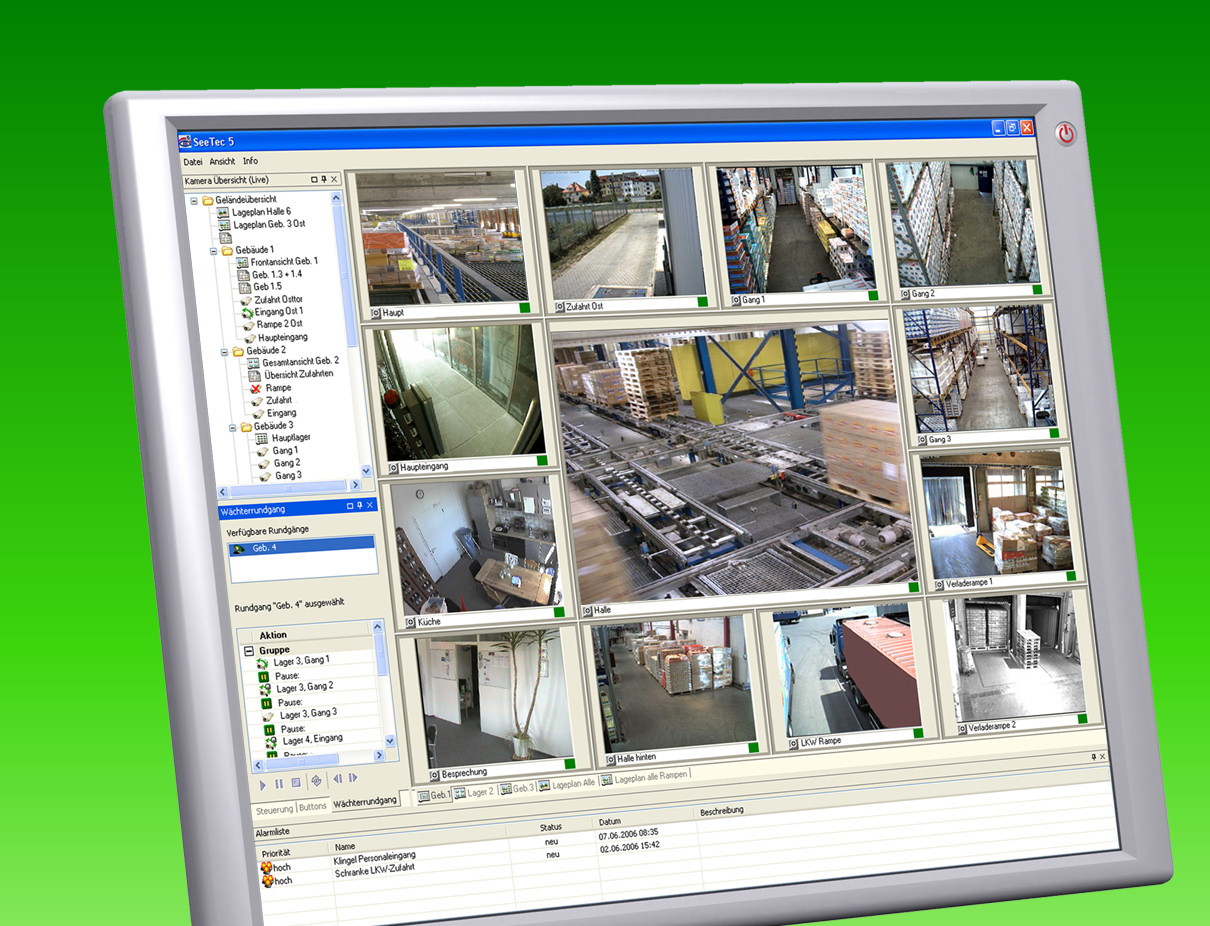Collapse the Gebäude 3 folder
The image size is (1210, 926).
click(233, 427)
